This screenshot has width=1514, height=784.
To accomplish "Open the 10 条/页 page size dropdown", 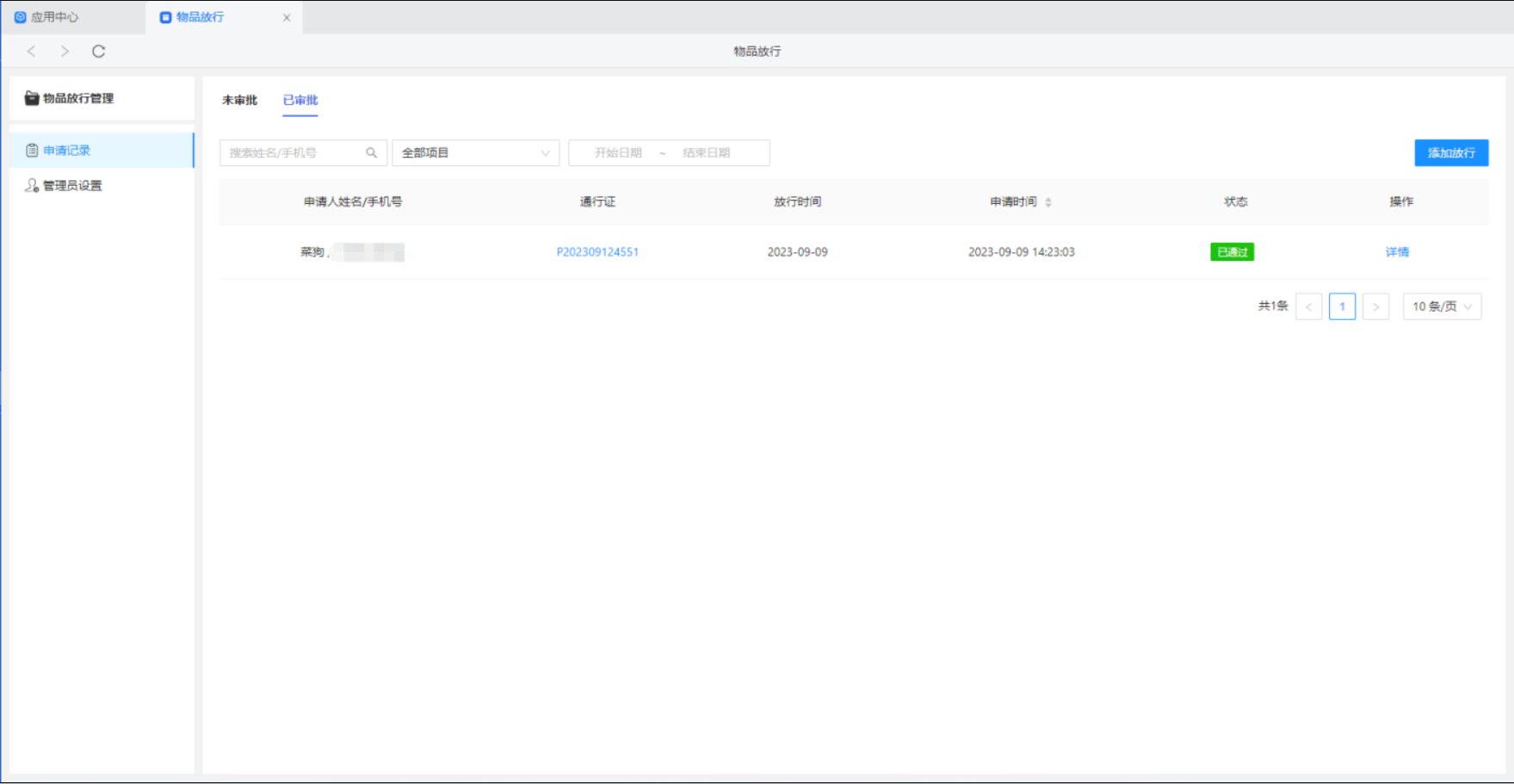I will (1442, 307).
